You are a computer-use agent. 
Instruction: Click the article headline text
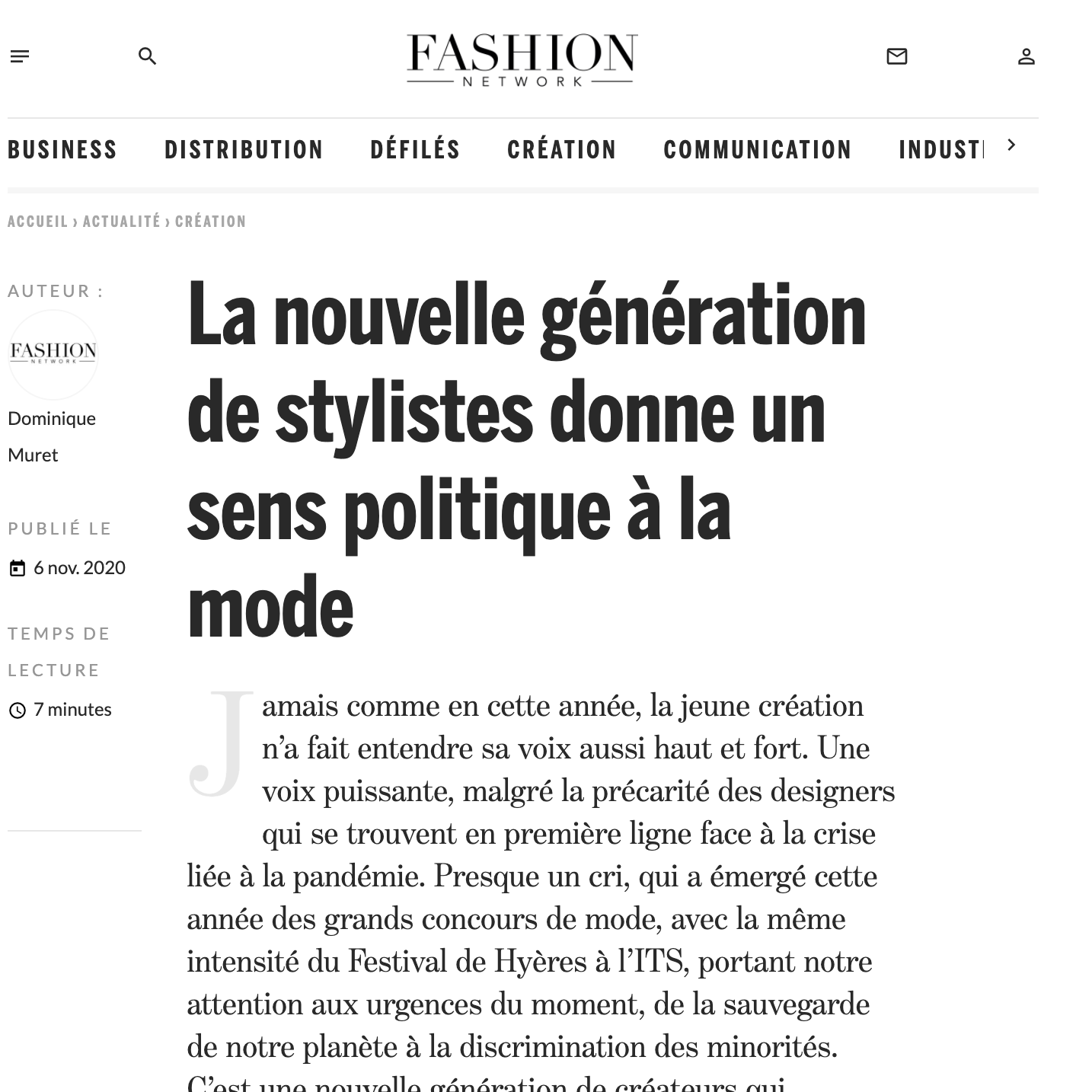coord(525,461)
